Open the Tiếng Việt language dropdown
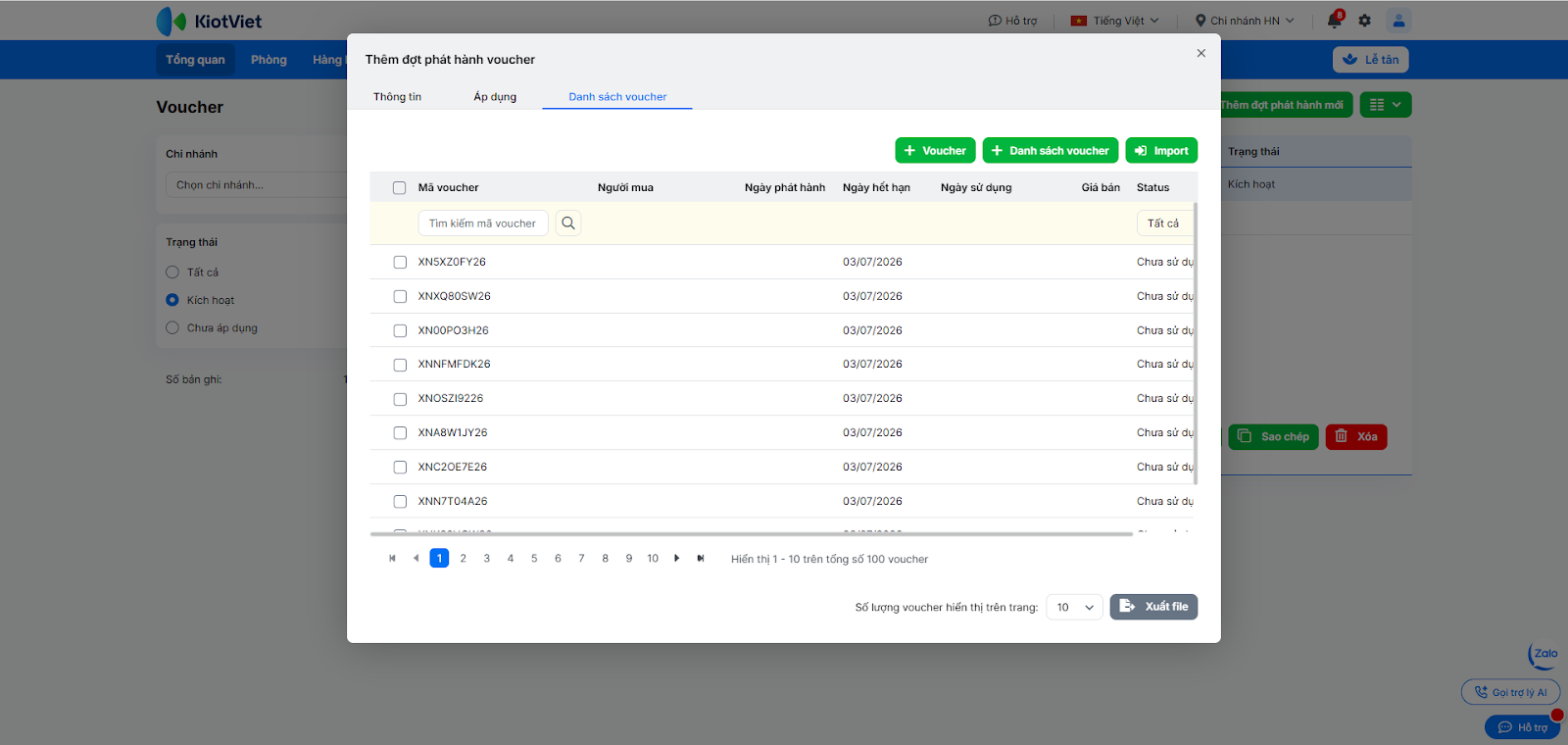This screenshot has height=745, width=1568. [x=1114, y=21]
